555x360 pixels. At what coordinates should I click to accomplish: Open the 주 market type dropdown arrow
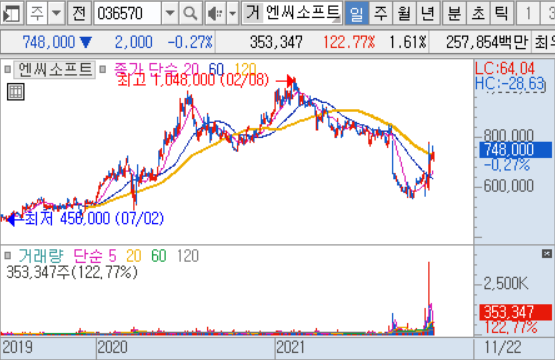57,13
